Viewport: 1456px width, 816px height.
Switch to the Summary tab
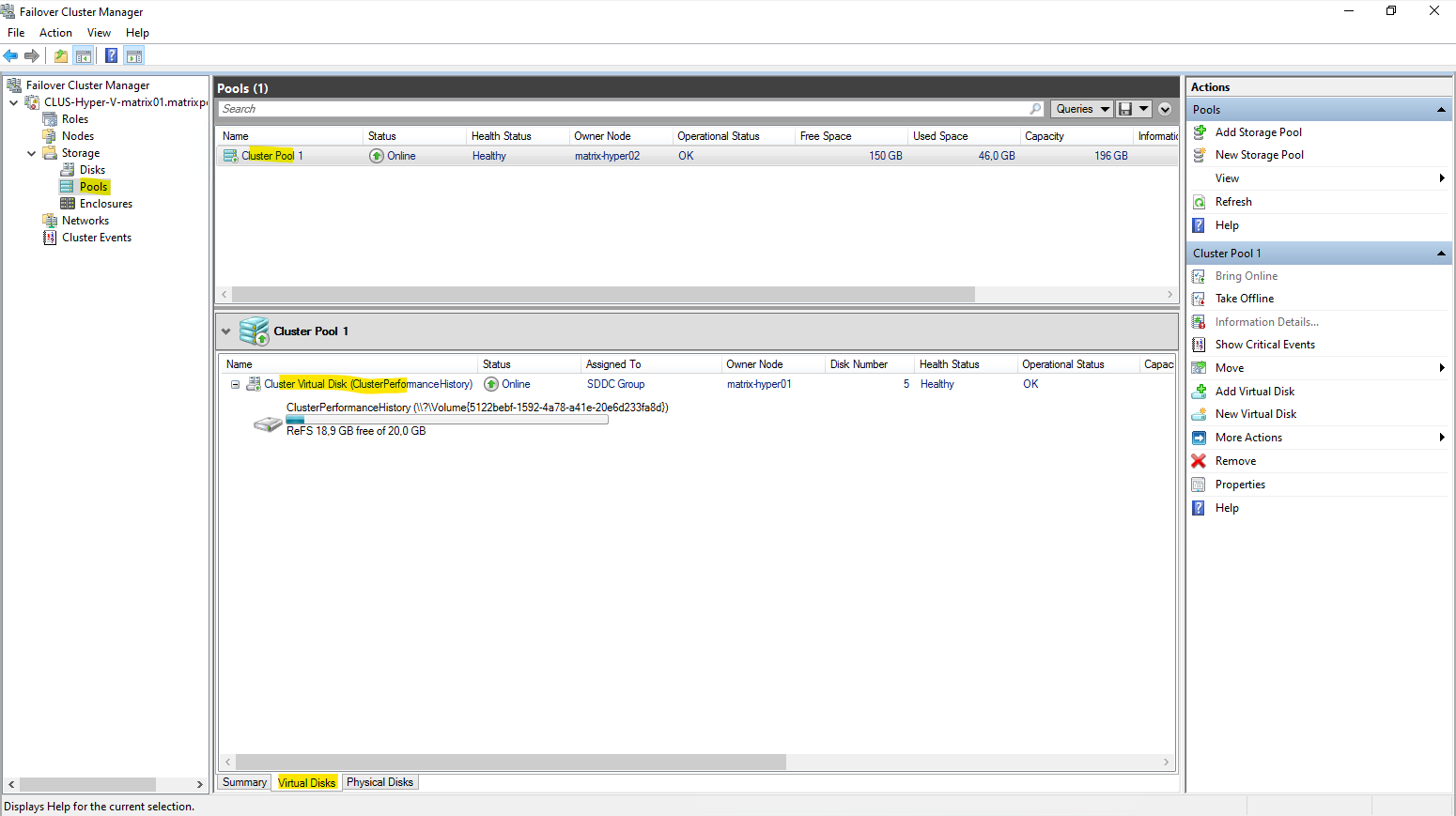(x=244, y=782)
